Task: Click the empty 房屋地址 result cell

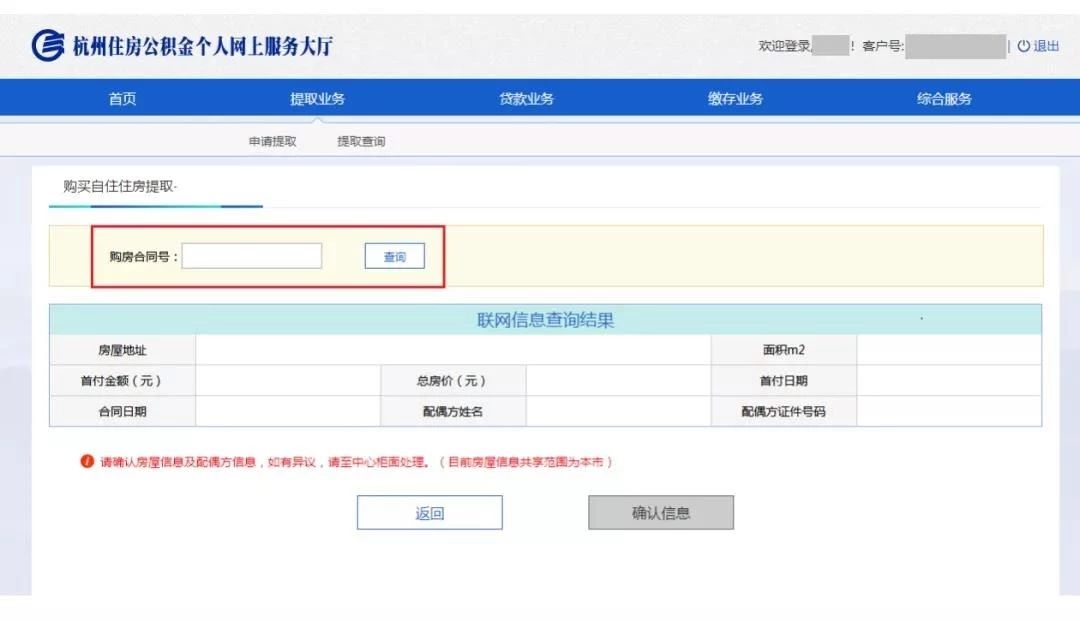Action: tap(450, 348)
